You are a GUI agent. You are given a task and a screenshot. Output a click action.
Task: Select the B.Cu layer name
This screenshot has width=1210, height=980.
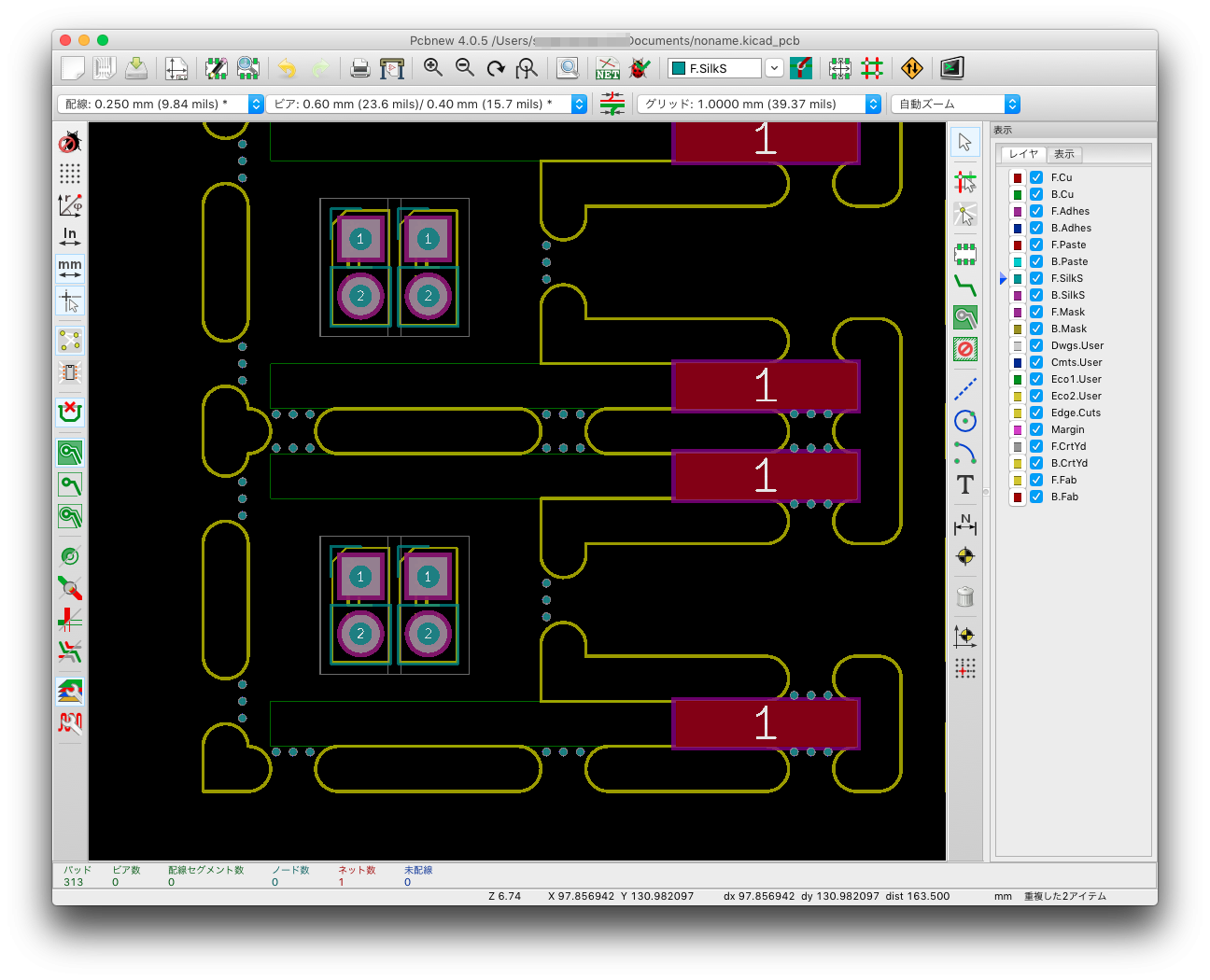click(x=1062, y=194)
